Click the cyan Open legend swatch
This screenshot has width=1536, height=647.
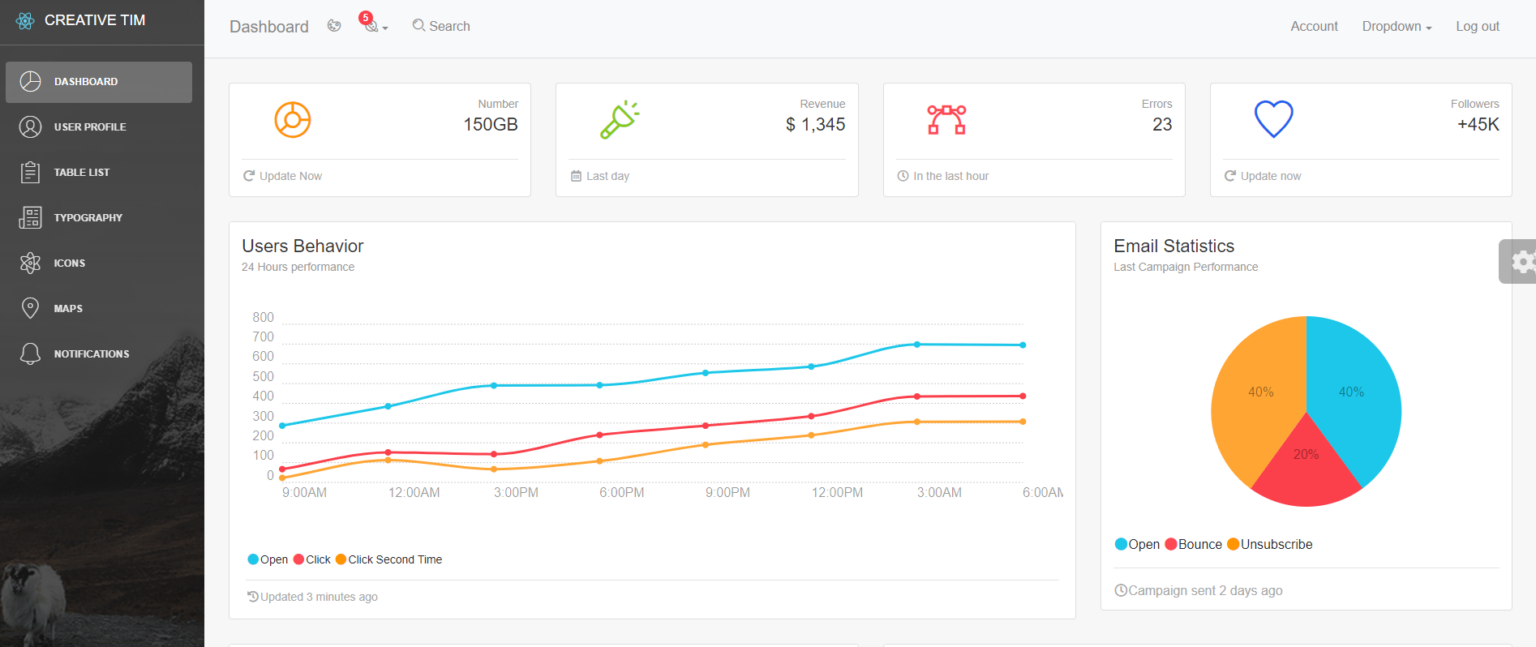tap(253, 559)
